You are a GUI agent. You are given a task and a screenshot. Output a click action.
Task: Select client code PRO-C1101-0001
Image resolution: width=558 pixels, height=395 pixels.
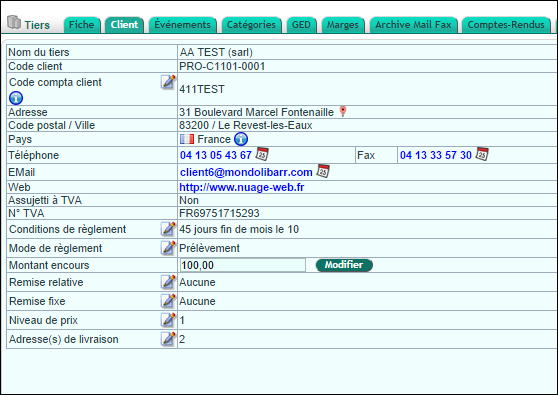click(x=222, y=66)
